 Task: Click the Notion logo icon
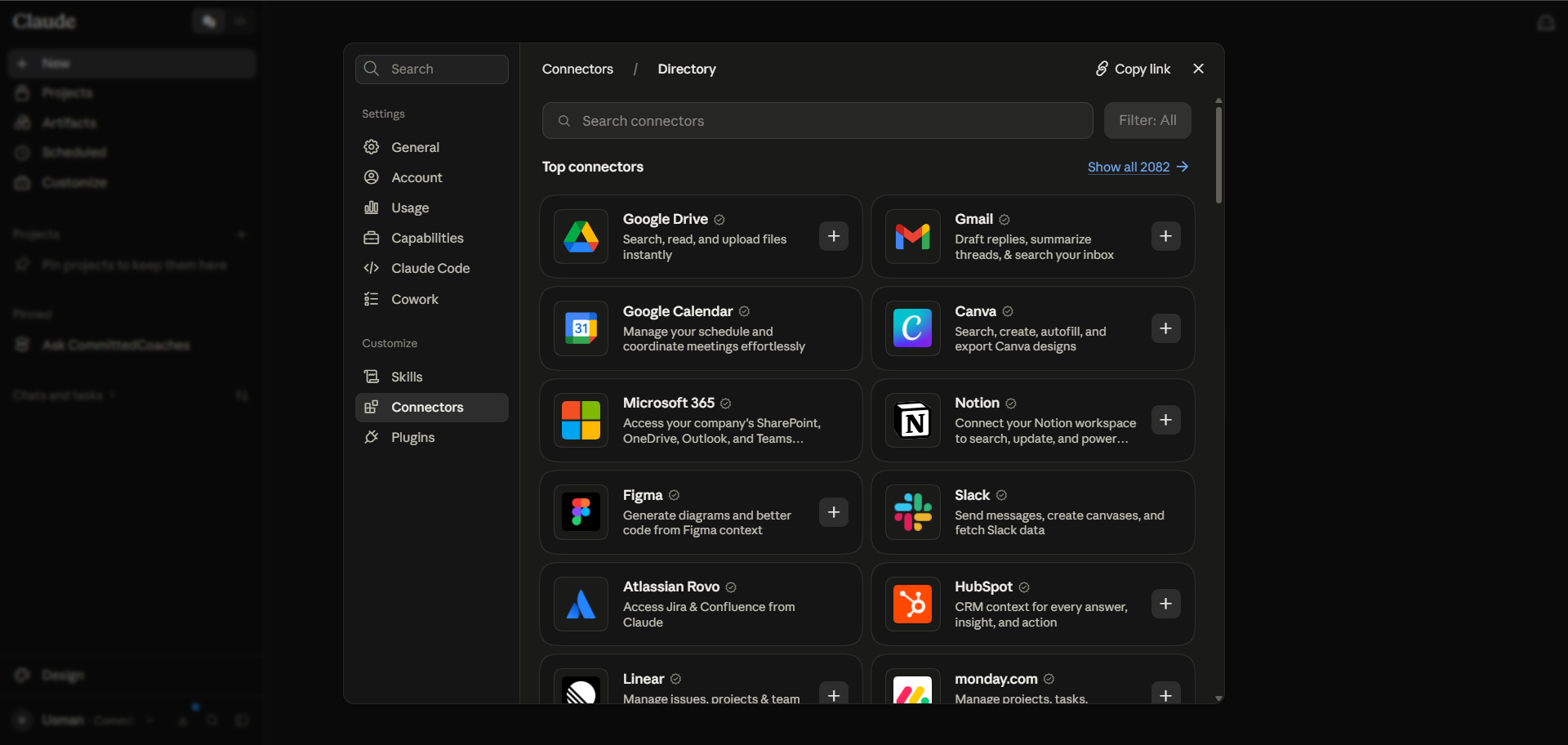[913, 420]
